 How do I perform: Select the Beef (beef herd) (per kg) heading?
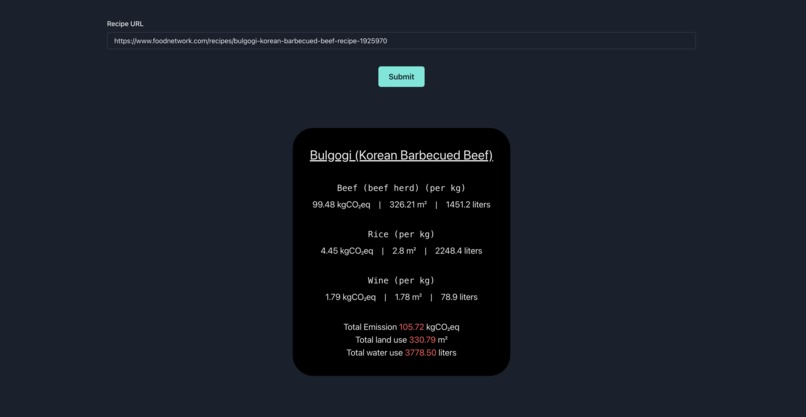[401, 188]
